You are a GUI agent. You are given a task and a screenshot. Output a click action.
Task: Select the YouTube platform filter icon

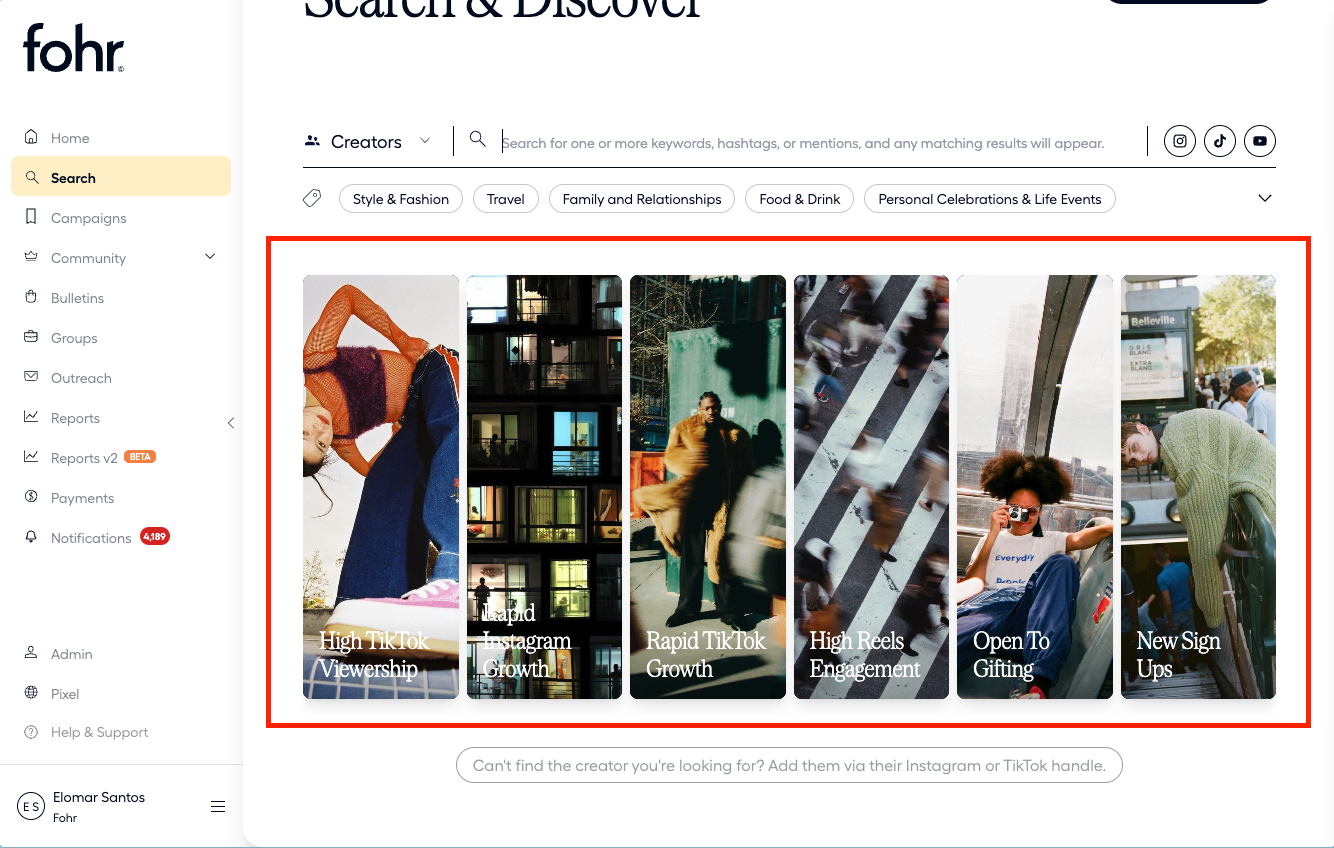point(1260,141)
